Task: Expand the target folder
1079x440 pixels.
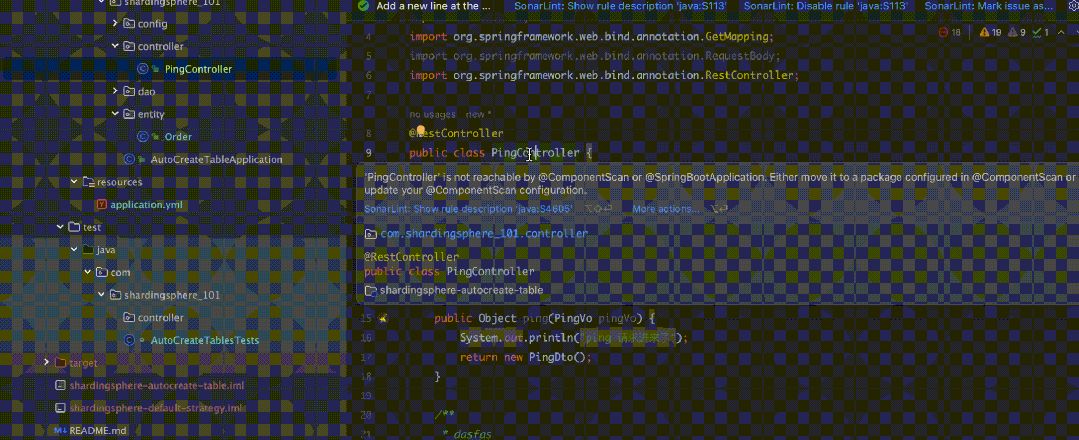Action: [x=45, y=362]
